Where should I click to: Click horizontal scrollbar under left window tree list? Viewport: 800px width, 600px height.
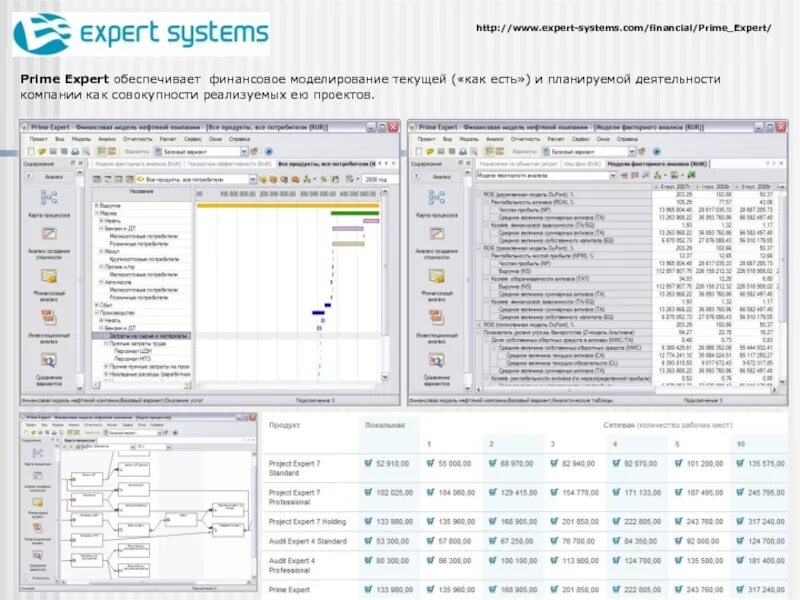(x=142, y=384)
